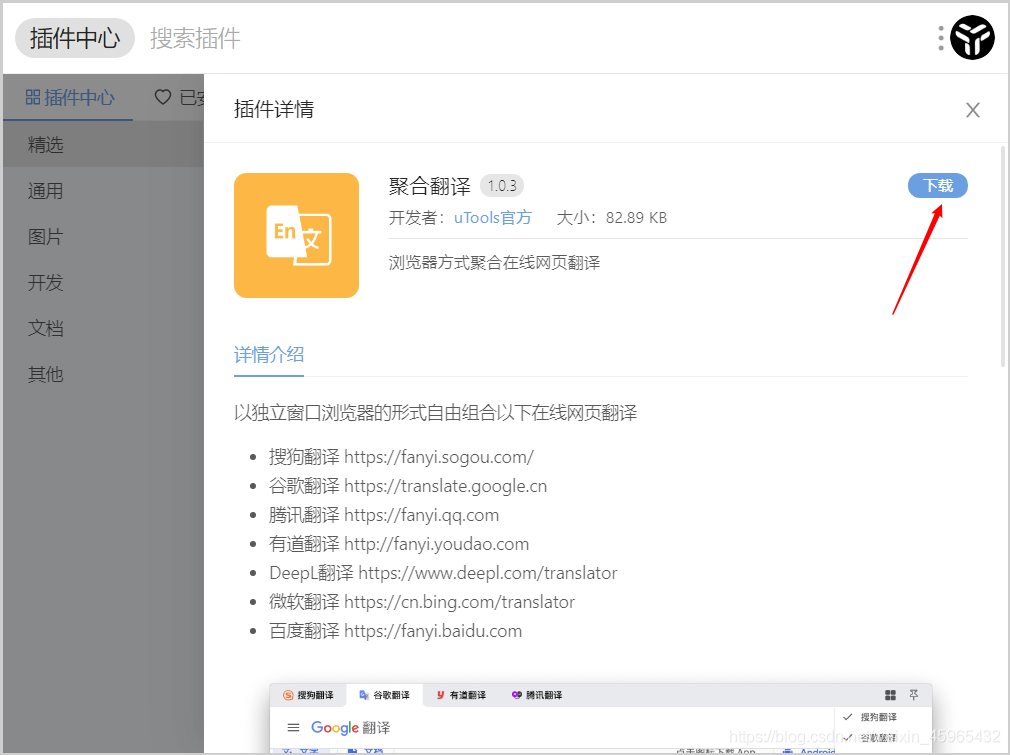Click the hamburger menu icon beside the Google logo
The width and height of the screenshot is (1010, 755).
[x=293, y=728]
